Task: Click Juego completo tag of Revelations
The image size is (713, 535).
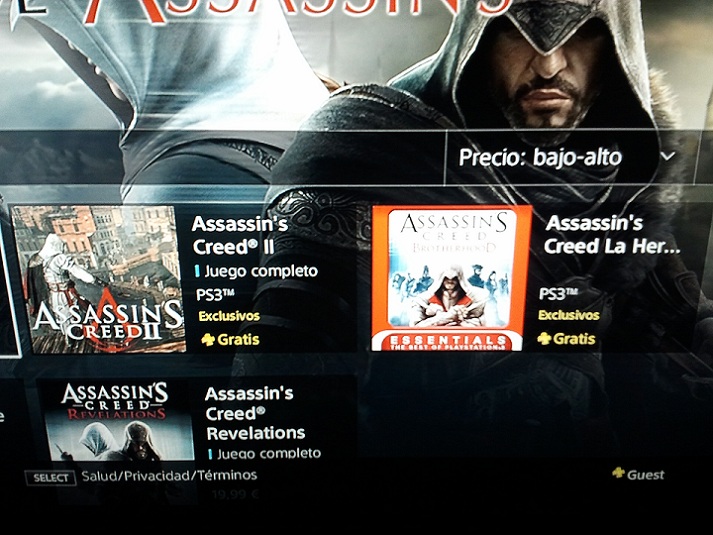Action: click(265, 454)
